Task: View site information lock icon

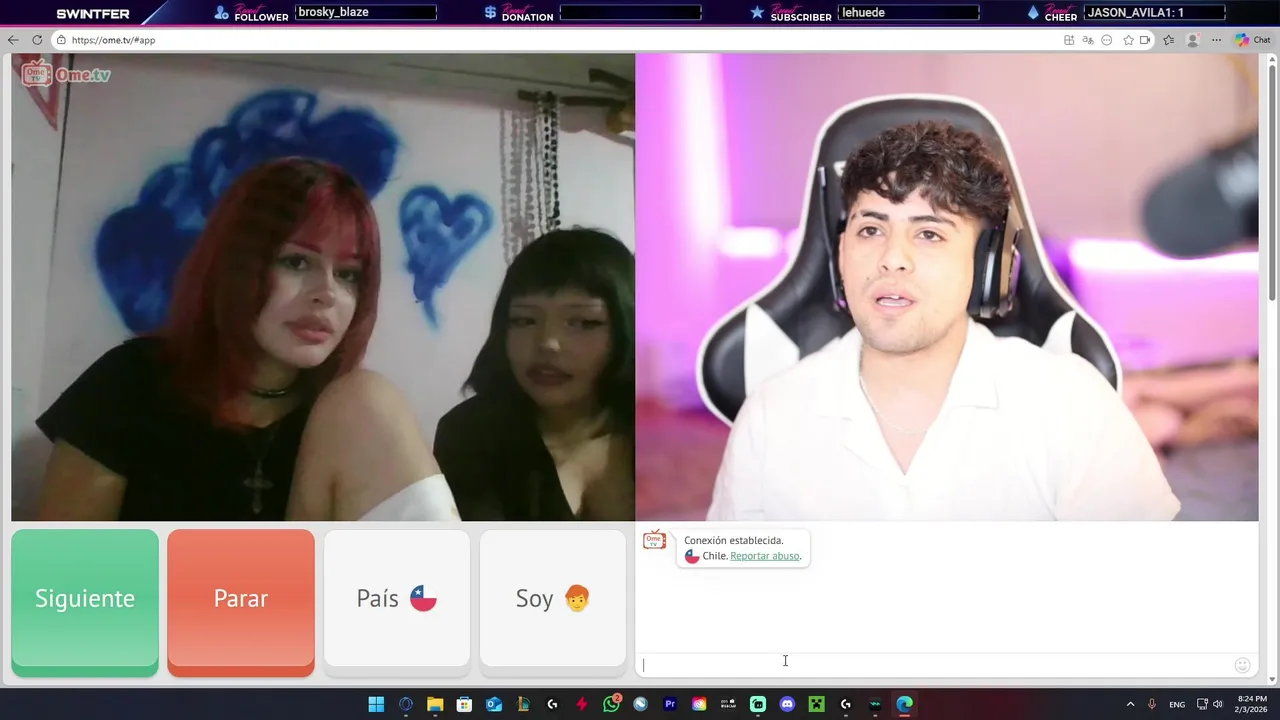Action: pyautogui.click(x=61, y=40)
